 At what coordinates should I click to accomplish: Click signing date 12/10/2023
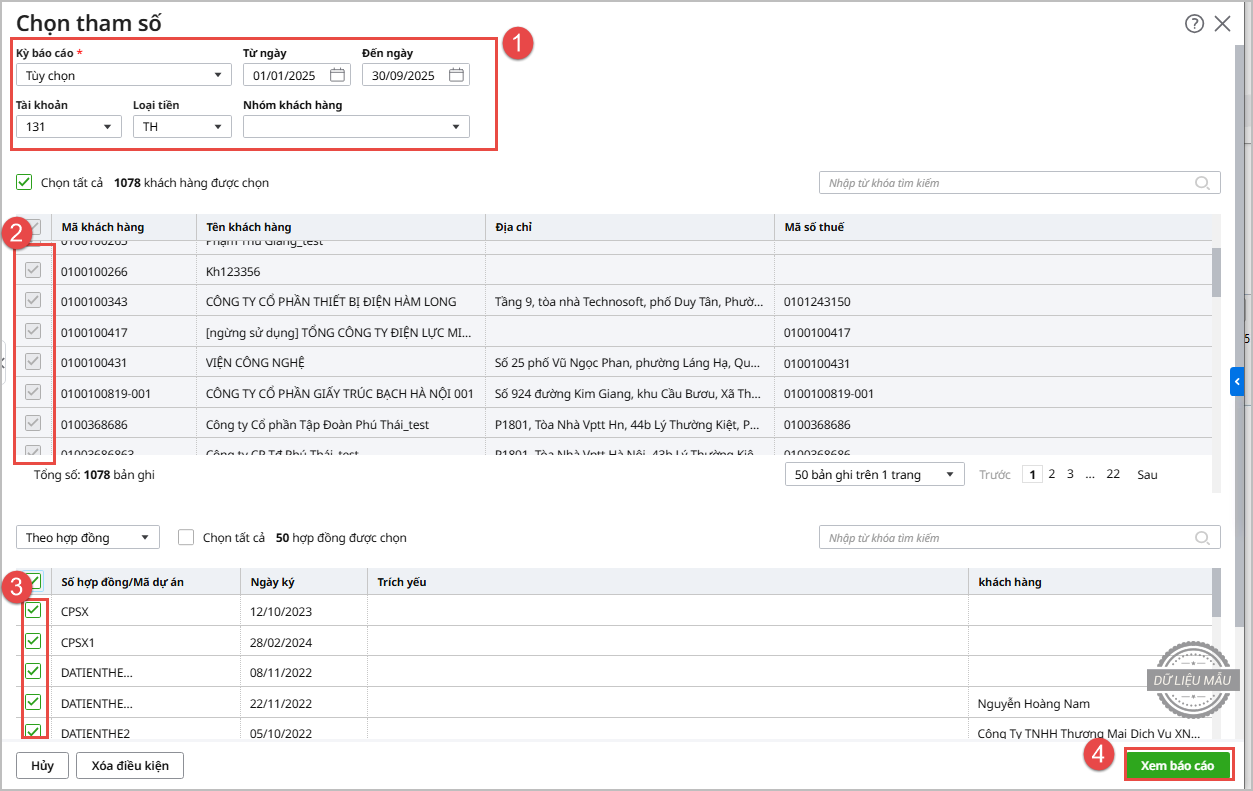(280, 611)
